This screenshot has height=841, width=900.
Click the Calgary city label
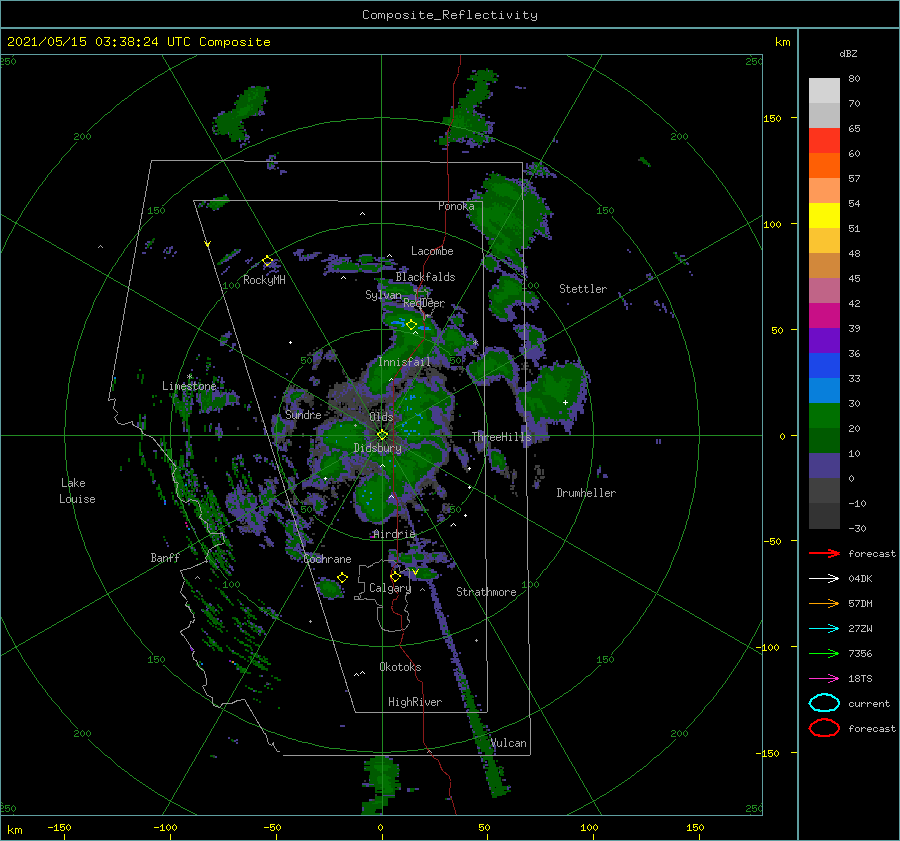[x=390, y=588]
